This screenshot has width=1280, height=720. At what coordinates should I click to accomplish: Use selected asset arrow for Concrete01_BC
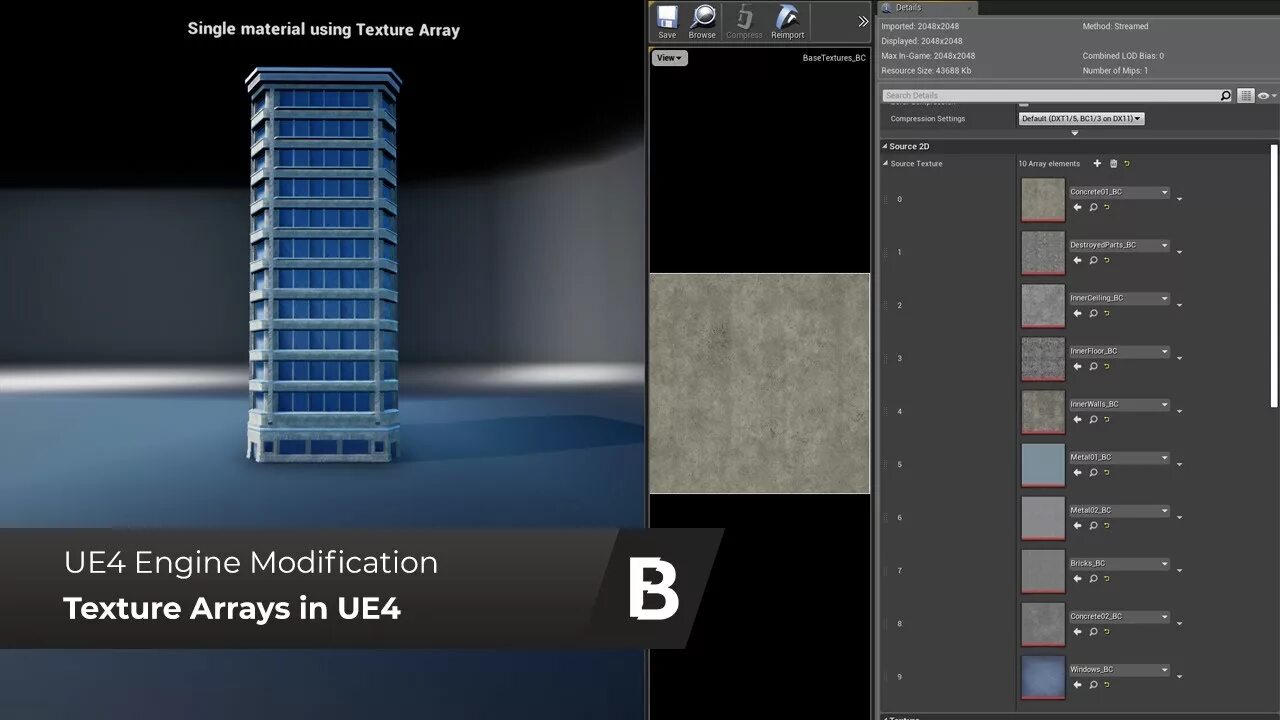[x=1077, y=207]
